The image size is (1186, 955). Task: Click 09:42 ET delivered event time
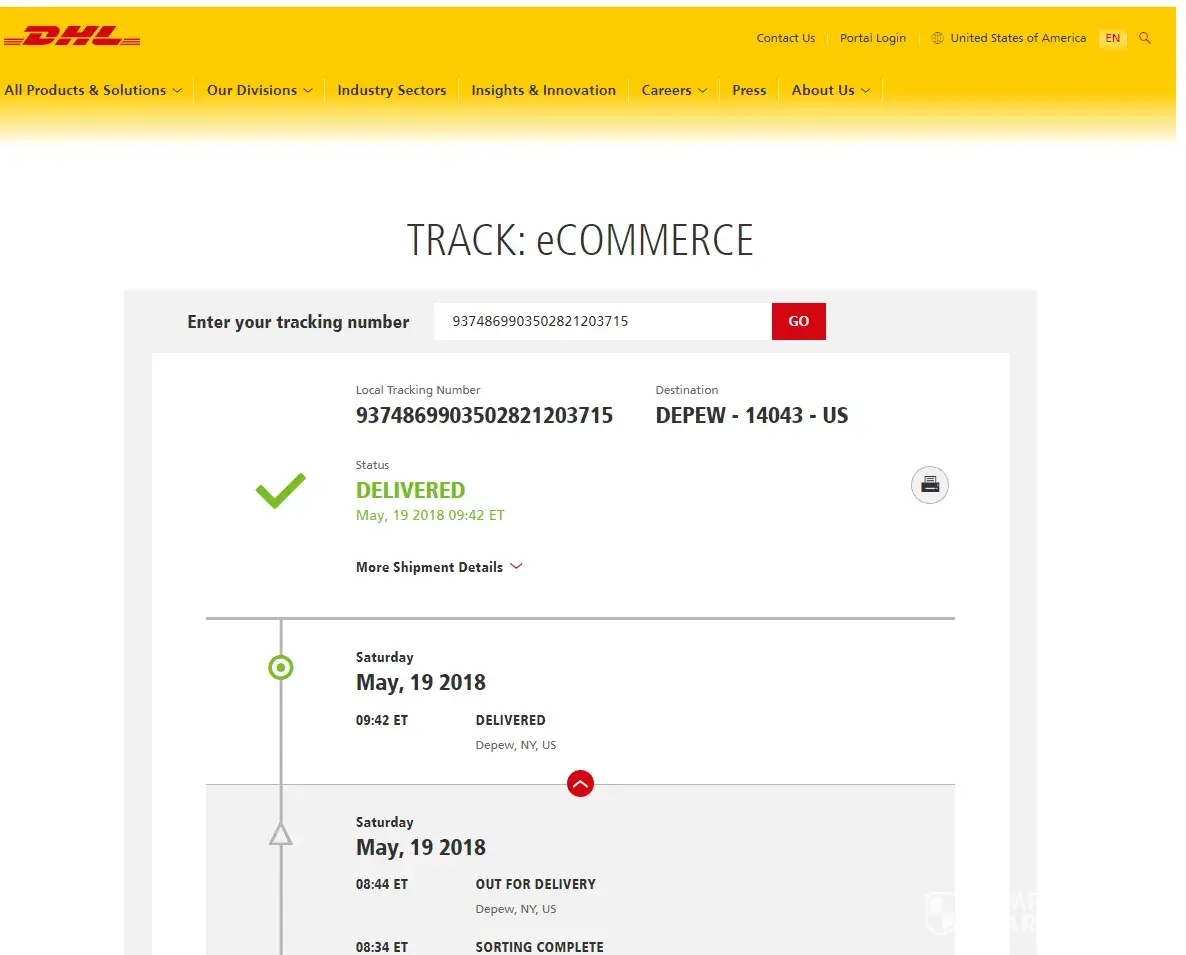point(381,720)
